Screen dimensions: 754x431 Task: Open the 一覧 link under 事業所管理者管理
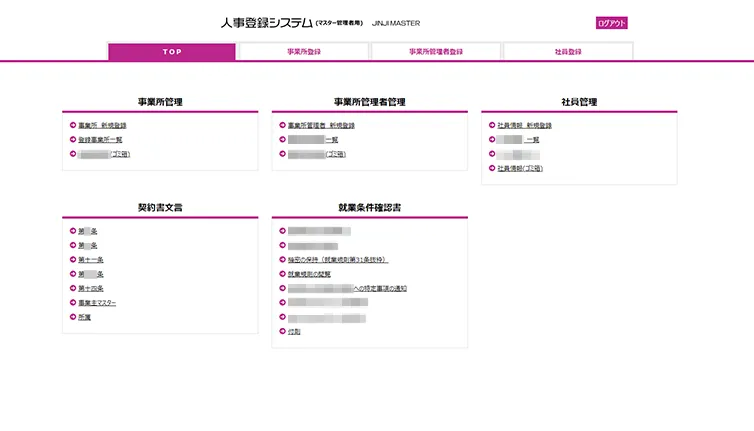(x=313, y=140)
